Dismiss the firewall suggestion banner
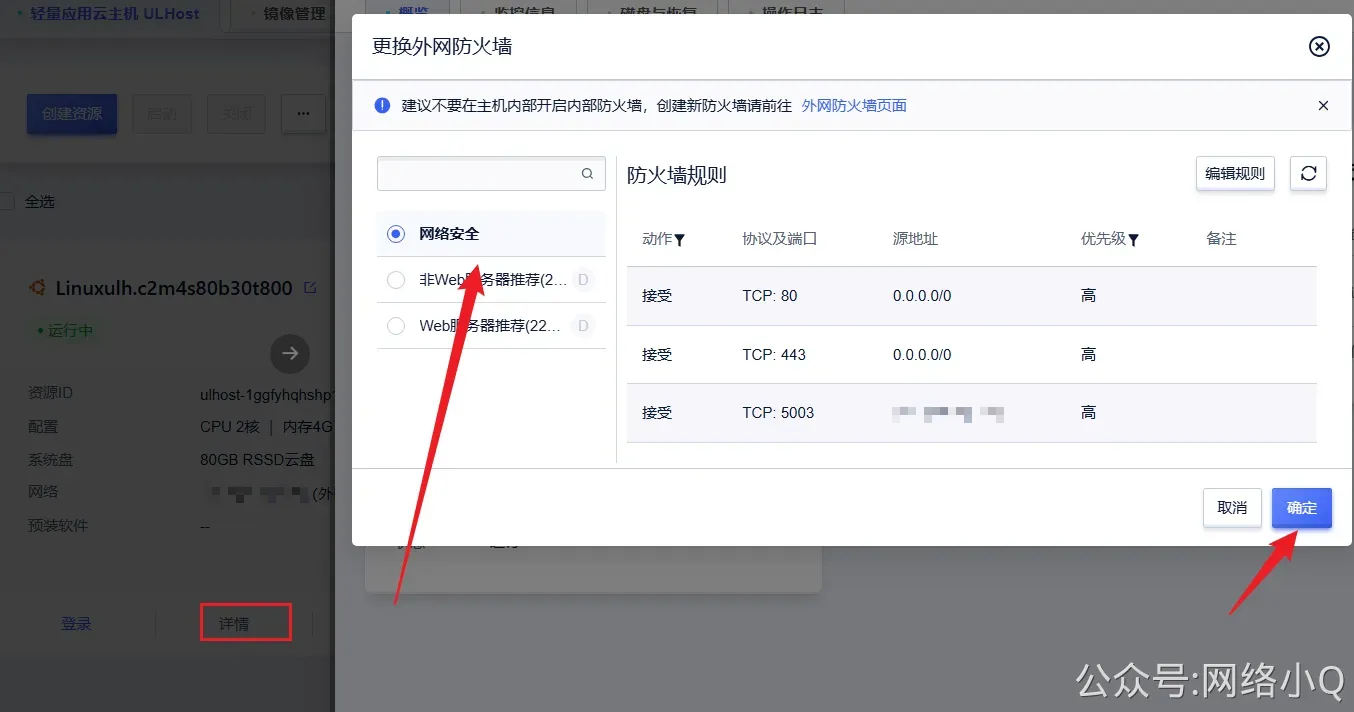This screenshot has height=712, width=1354. (1323, 105)
